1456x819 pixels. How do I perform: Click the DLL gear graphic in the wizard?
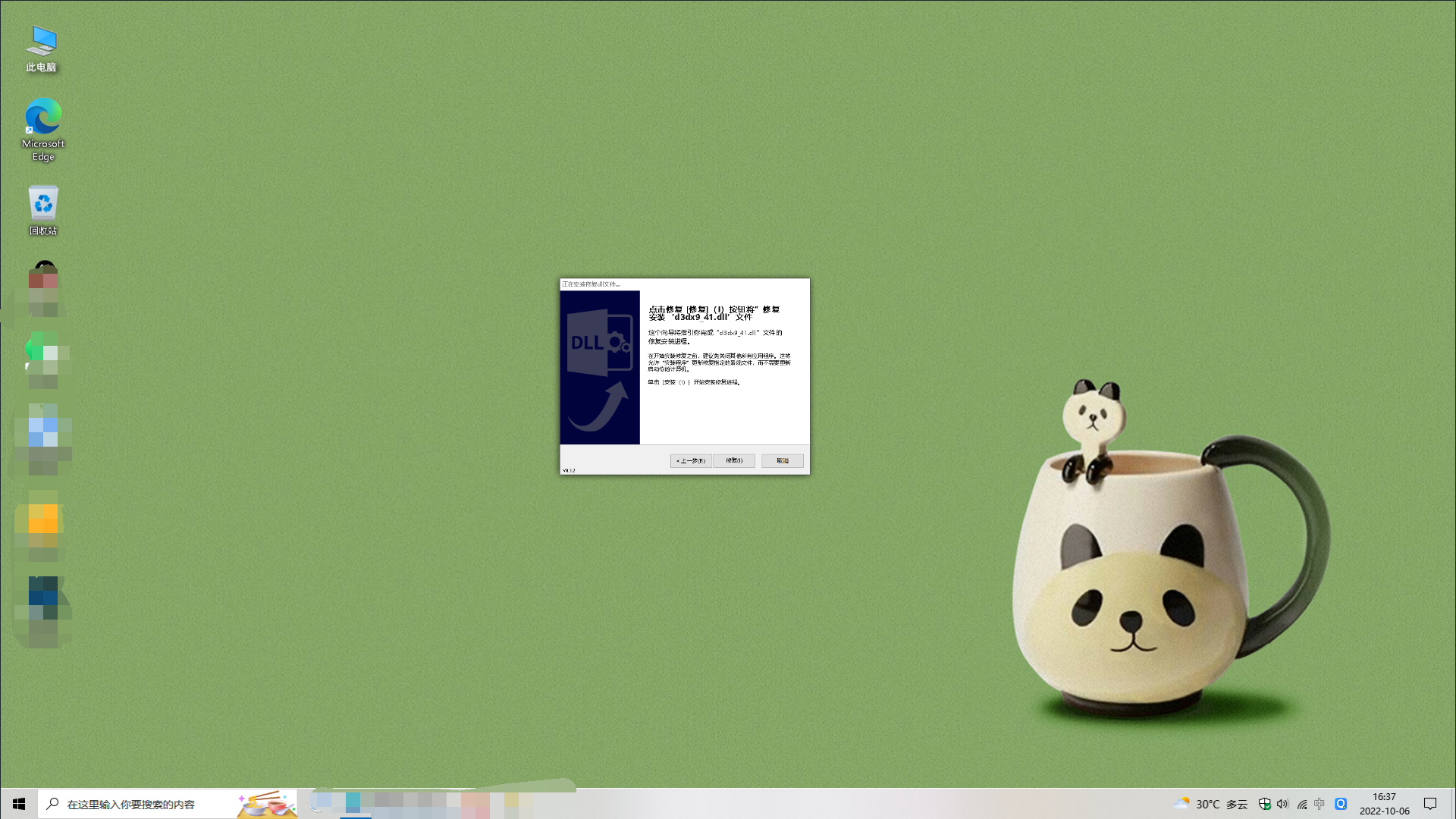[x=600, y=343]
